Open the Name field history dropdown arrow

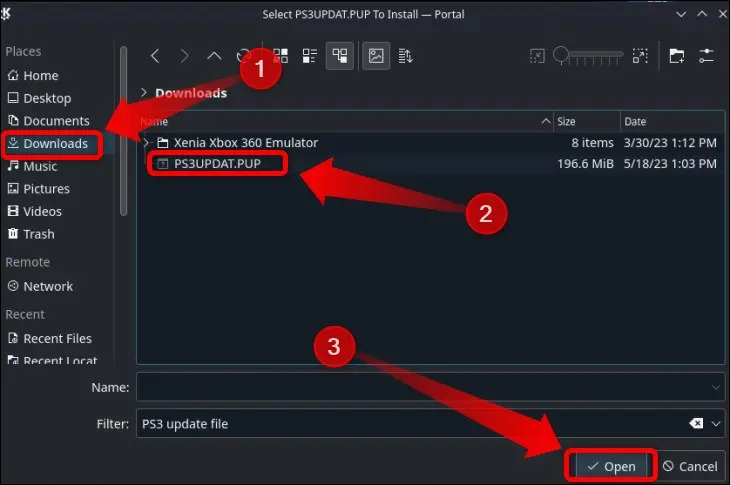click(x=716, y=387)
